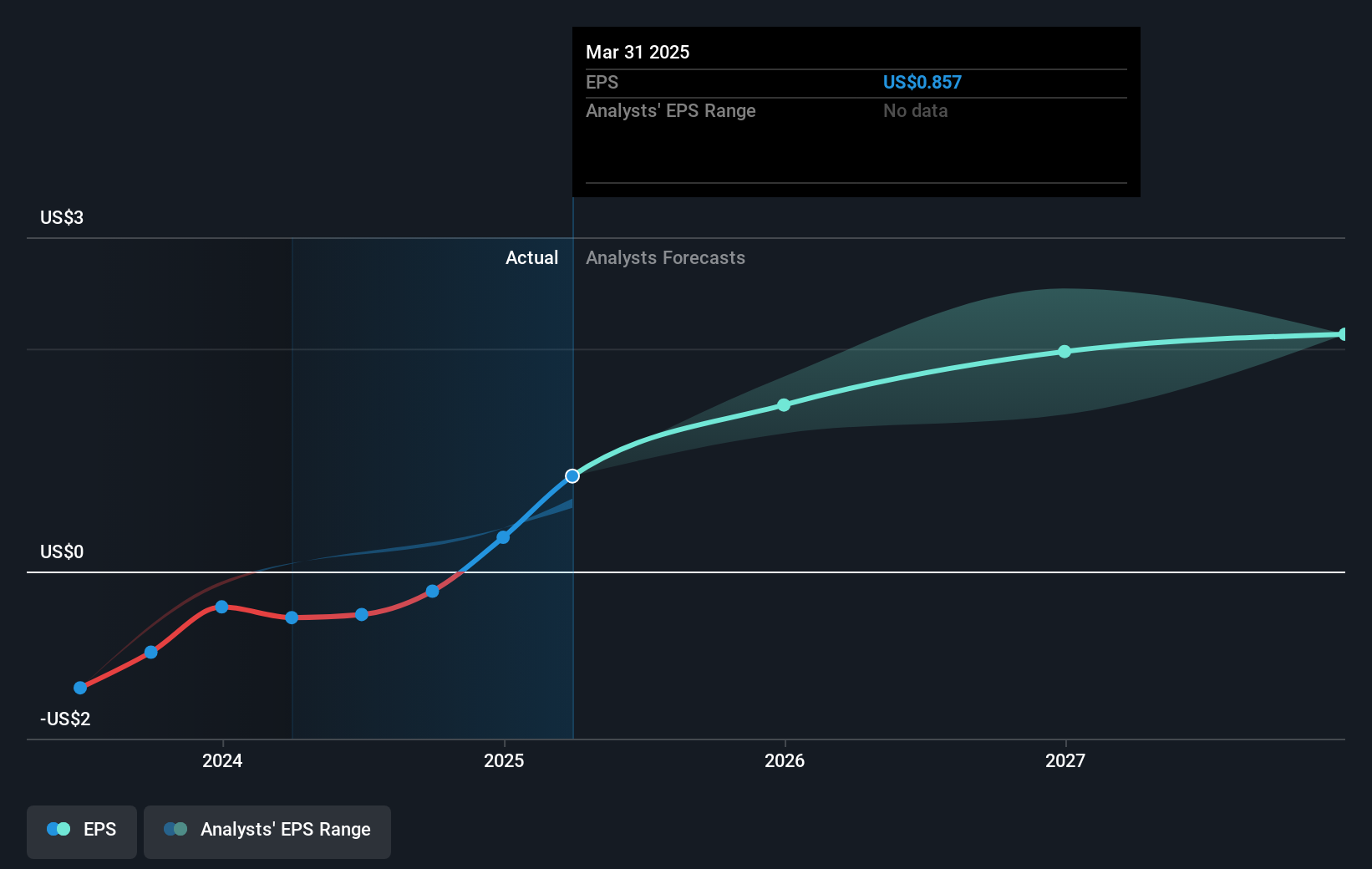Screen dimensions: 1372x869
Task: Click the Actual label
Action: click(531, 257)
